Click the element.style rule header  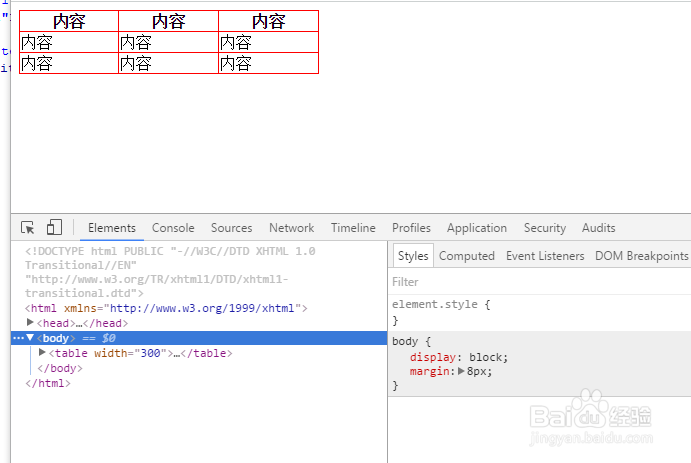[x=441, y=304]
